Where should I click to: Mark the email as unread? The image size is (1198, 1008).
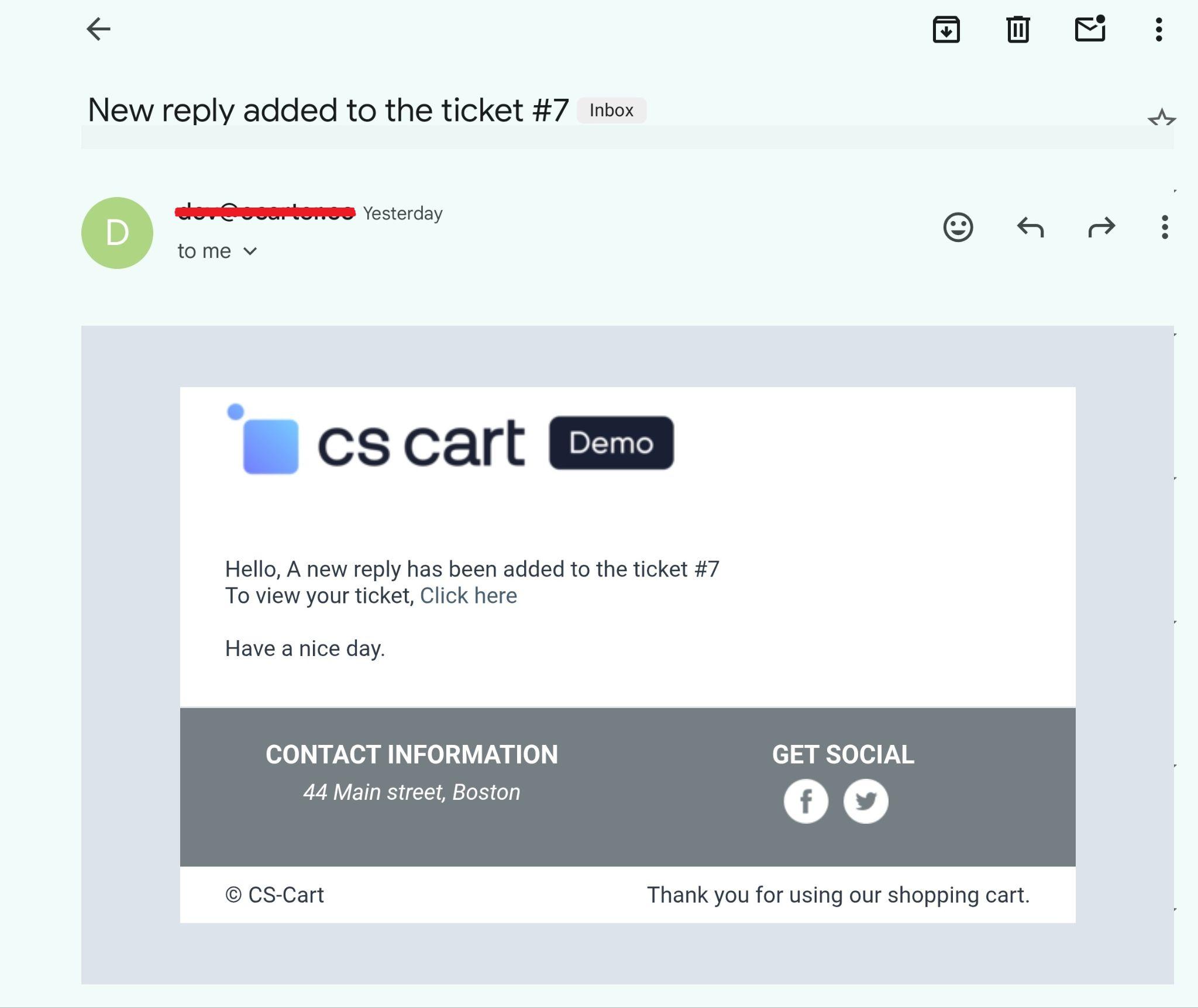click(x=1090, y=29)
